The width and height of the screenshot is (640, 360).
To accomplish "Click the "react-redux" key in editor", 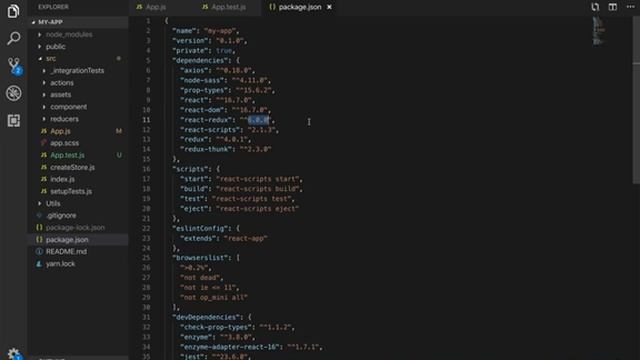I will click(x=208, y=120).
